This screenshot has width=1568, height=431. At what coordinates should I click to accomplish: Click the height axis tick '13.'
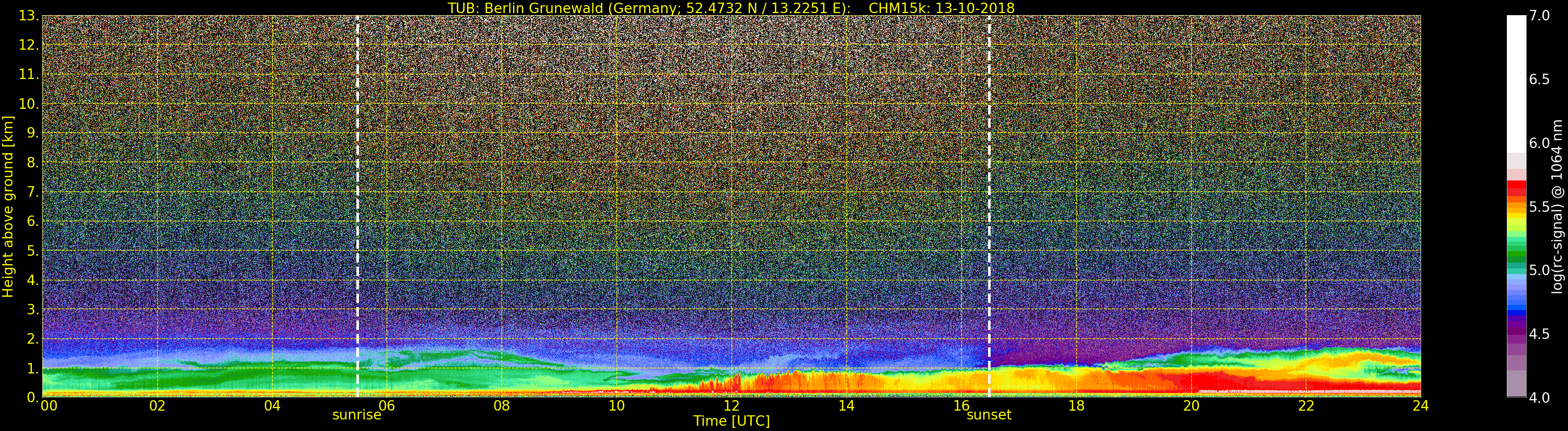click(x=29, y=16)
